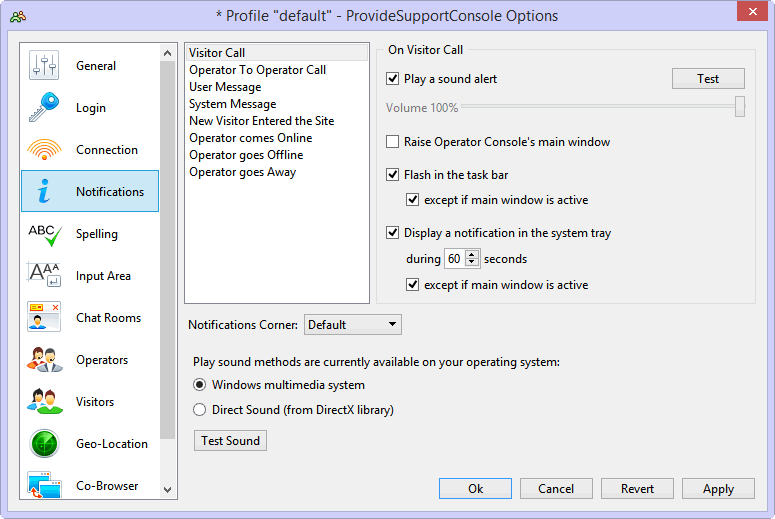Click the Spelling ABC checkmark icon
Screen dimensions: 775x519
coord(45,234)
